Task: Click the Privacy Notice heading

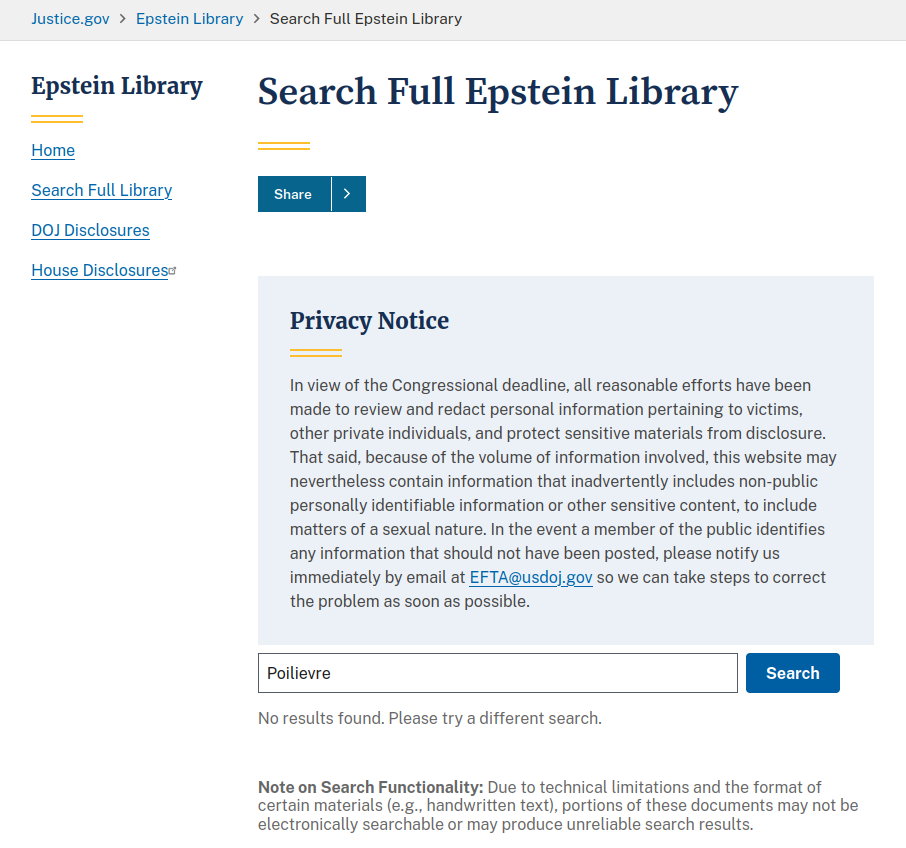Action: pos(369,321)
